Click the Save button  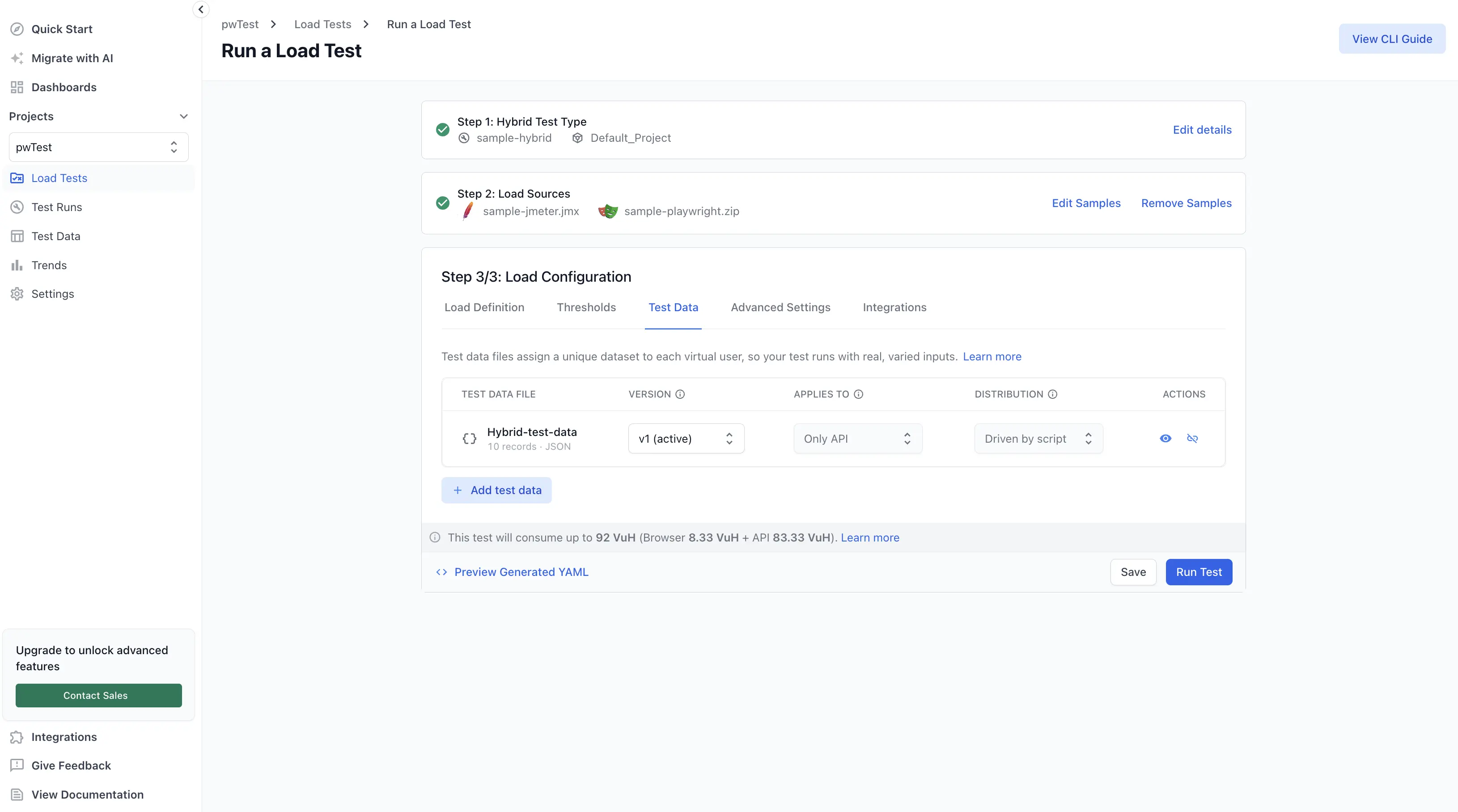tap(1133, 572)
